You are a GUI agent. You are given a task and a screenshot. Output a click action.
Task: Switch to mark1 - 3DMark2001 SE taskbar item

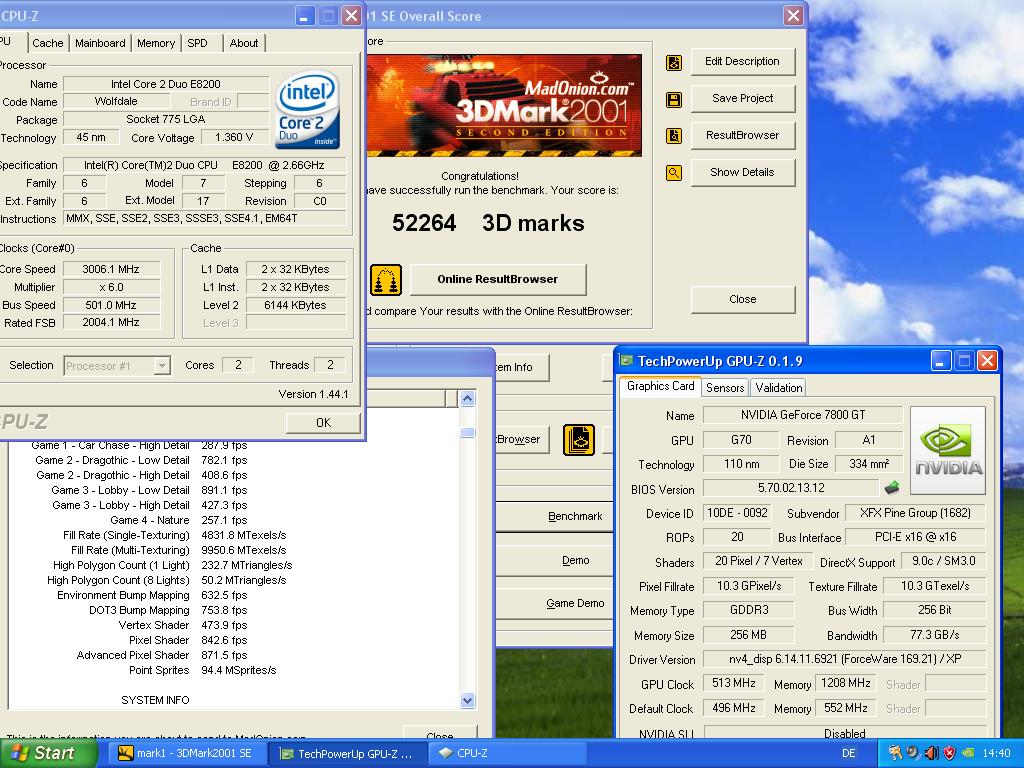tap(186, 753)
